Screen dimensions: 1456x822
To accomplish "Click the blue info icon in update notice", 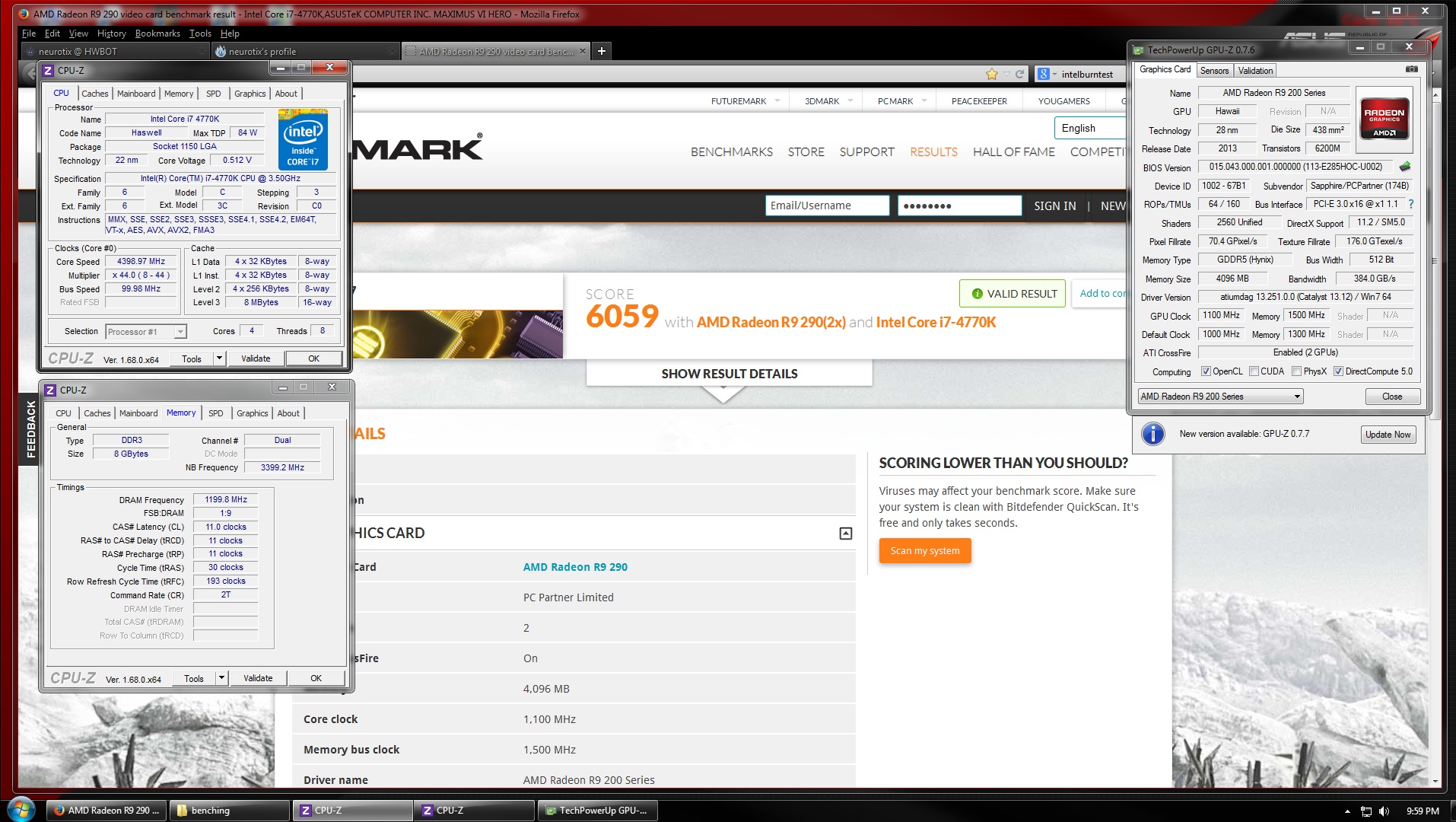I will (x=1153, y=434).
